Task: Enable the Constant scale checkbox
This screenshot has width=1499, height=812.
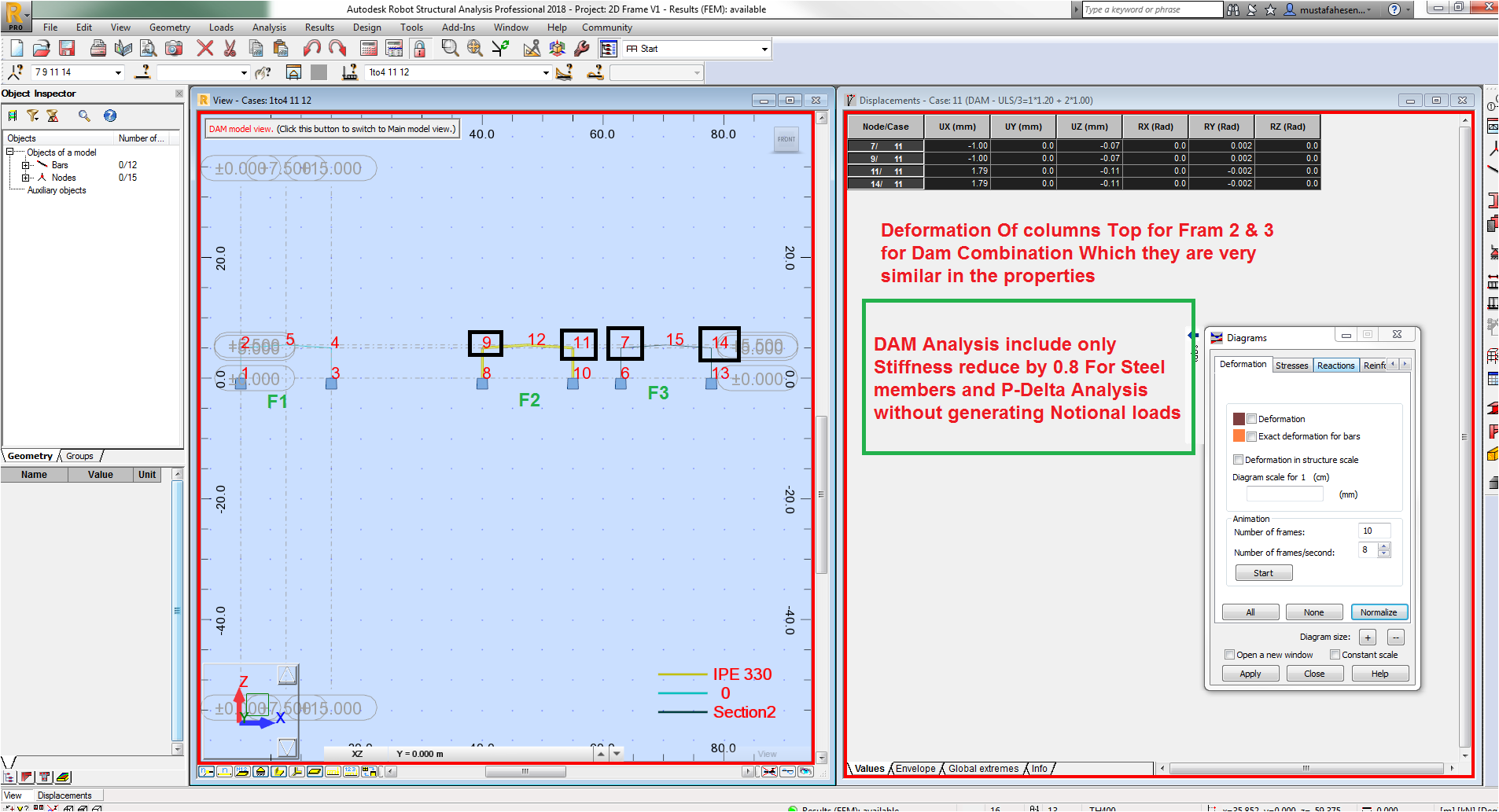Action: pyautogui.click(x=1335, y=655)
